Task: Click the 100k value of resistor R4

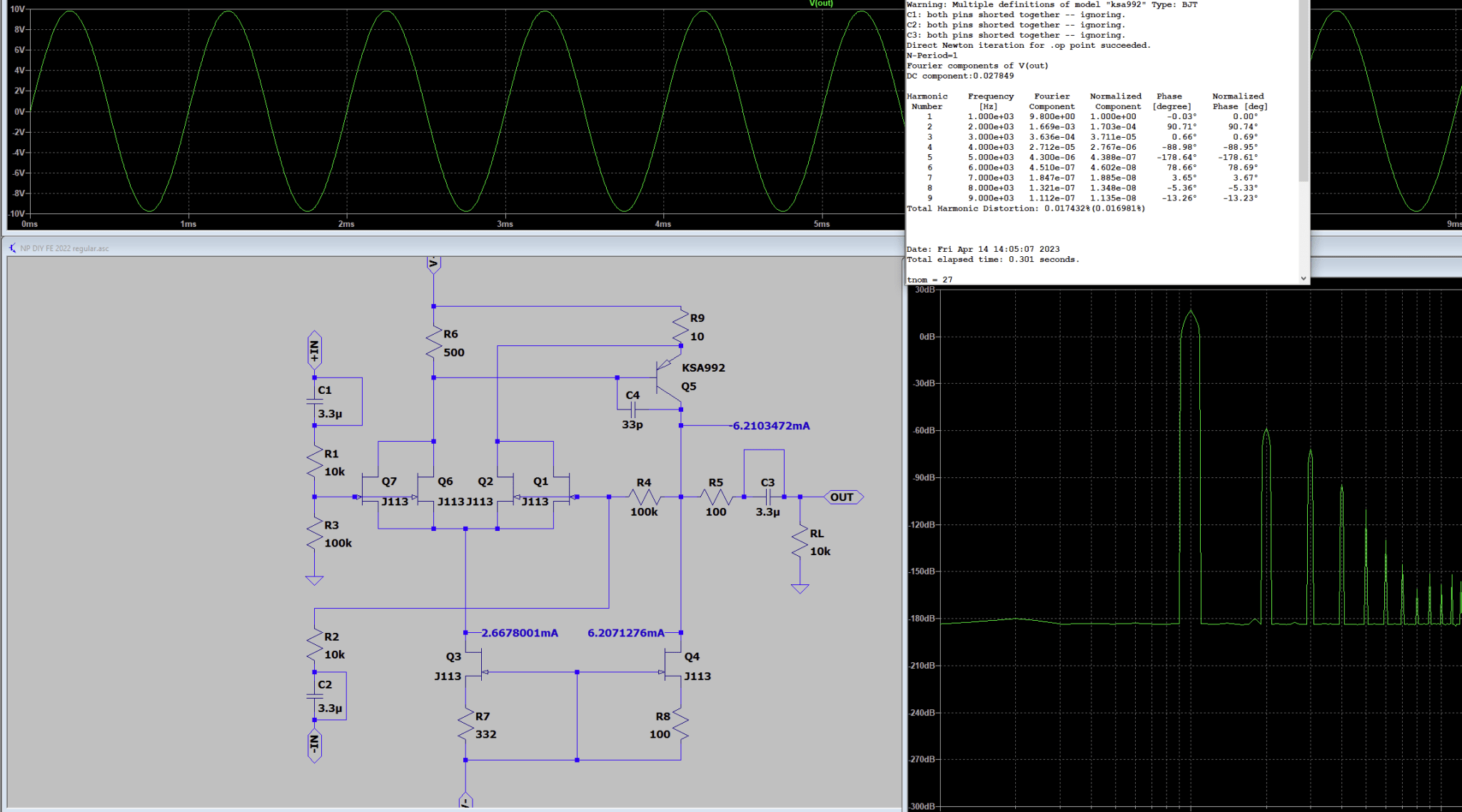Action: pyautogui.click(x=644, y=512)
